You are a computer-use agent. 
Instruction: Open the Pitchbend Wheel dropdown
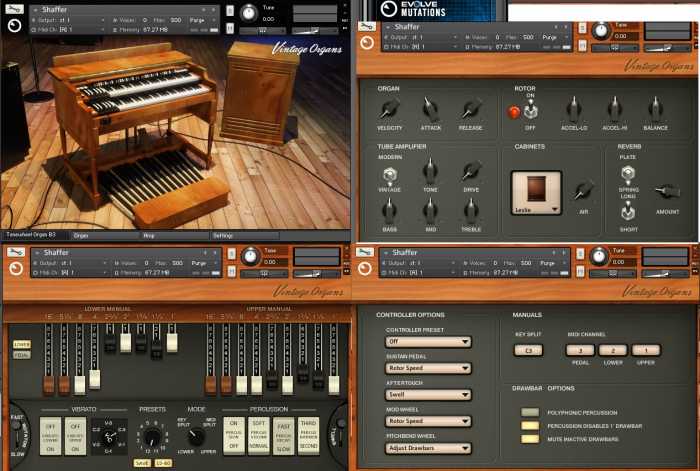[x=428, y=448]
